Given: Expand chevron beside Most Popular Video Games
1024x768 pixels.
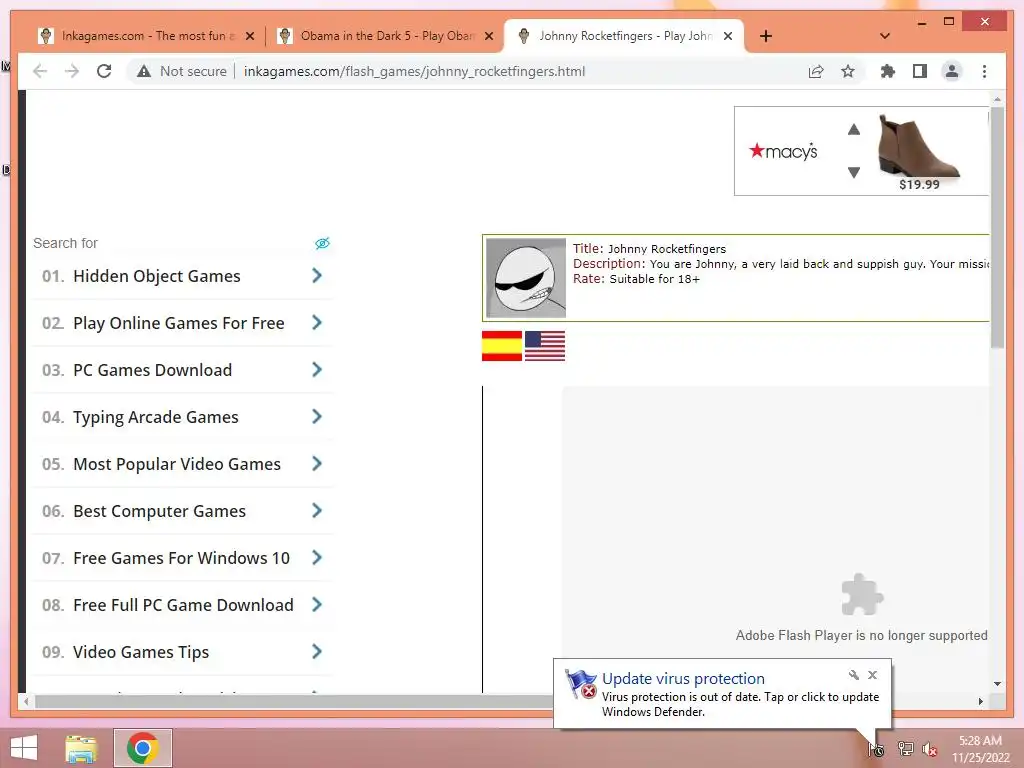Looking at the screenshot, I should (x=317, y=464).
